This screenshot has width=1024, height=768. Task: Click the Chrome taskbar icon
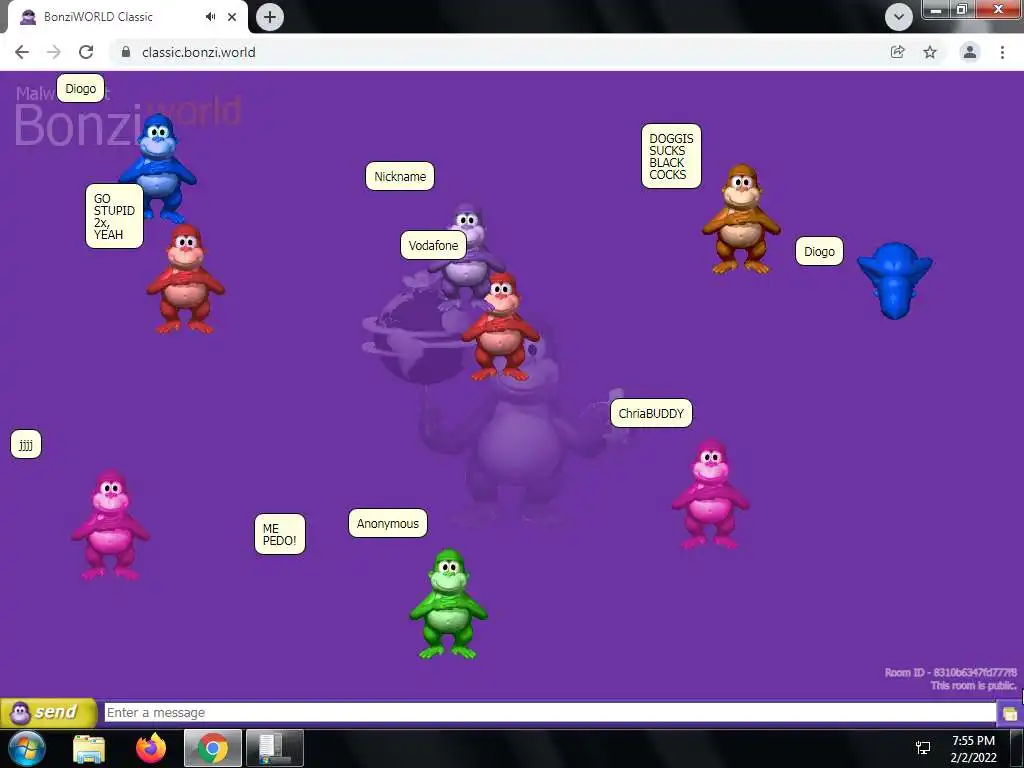(213, 748)
